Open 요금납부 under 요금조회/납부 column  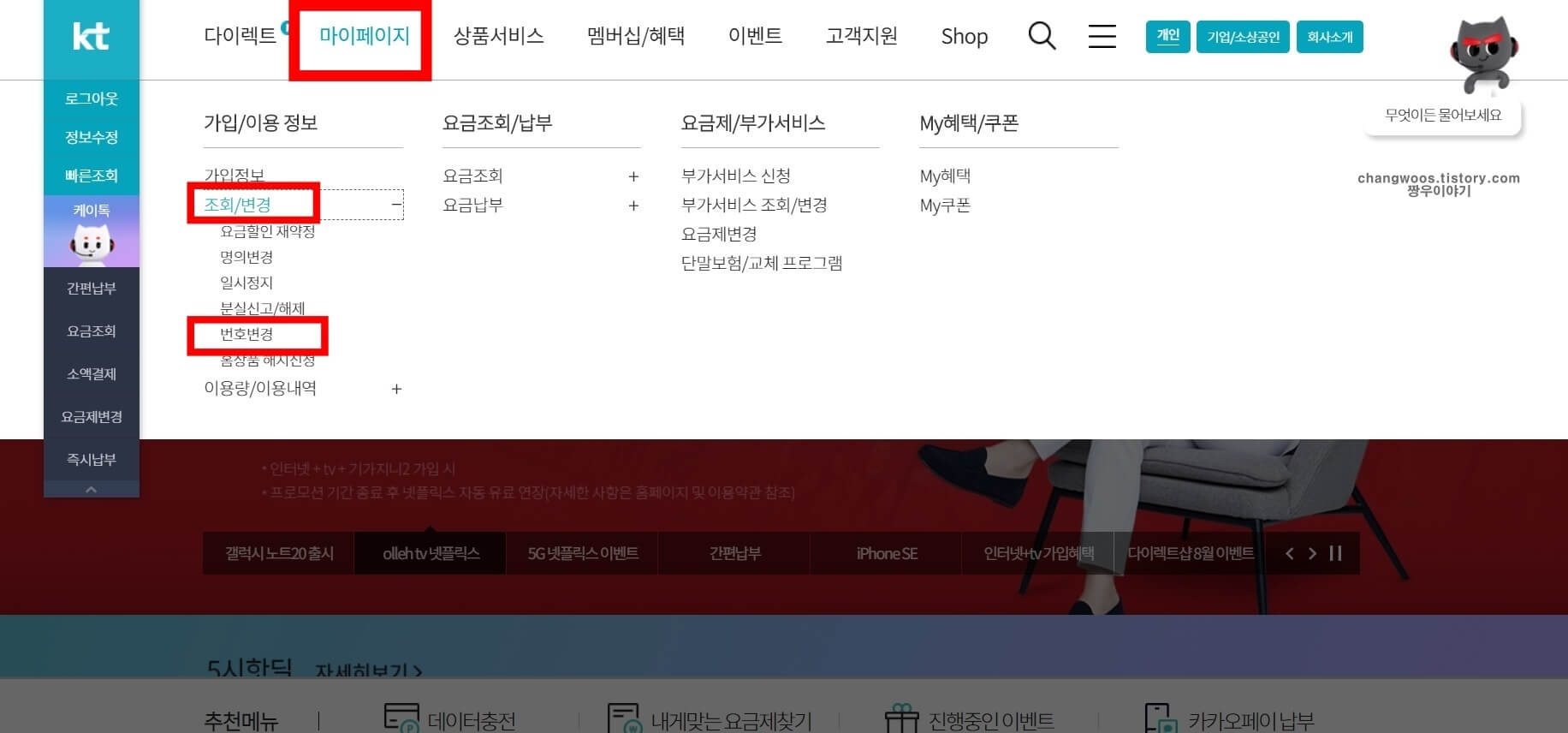[472, 205]
